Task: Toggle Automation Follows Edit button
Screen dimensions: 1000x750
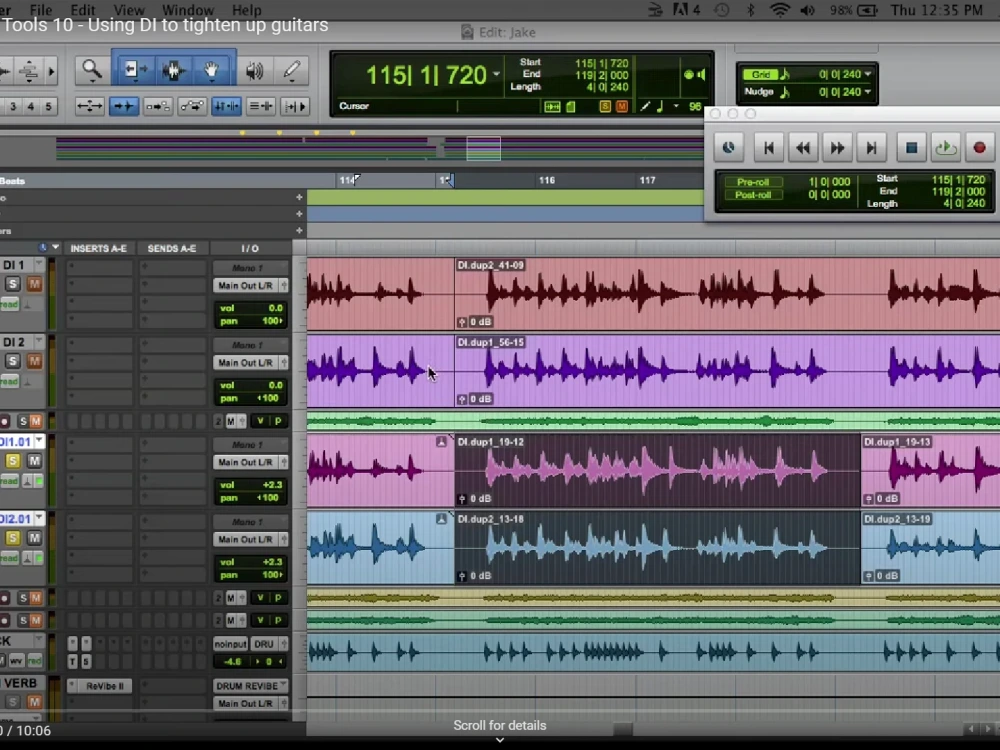Action: [192, 106]
